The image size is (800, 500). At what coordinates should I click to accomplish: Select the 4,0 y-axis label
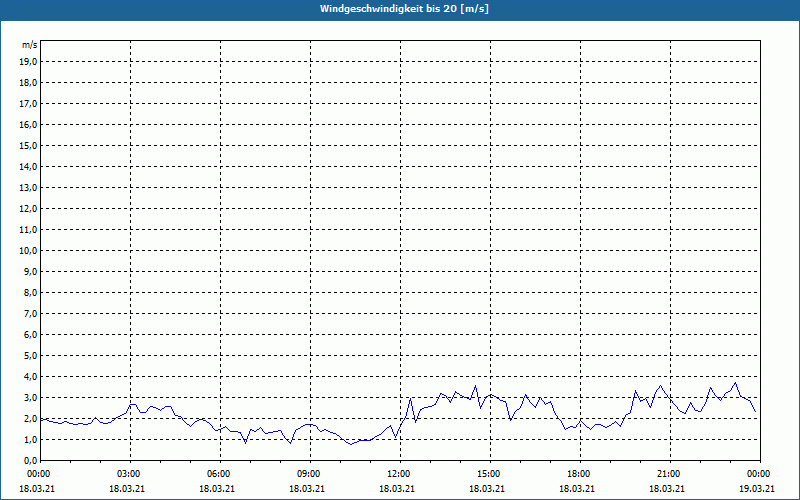click(31, 377)
